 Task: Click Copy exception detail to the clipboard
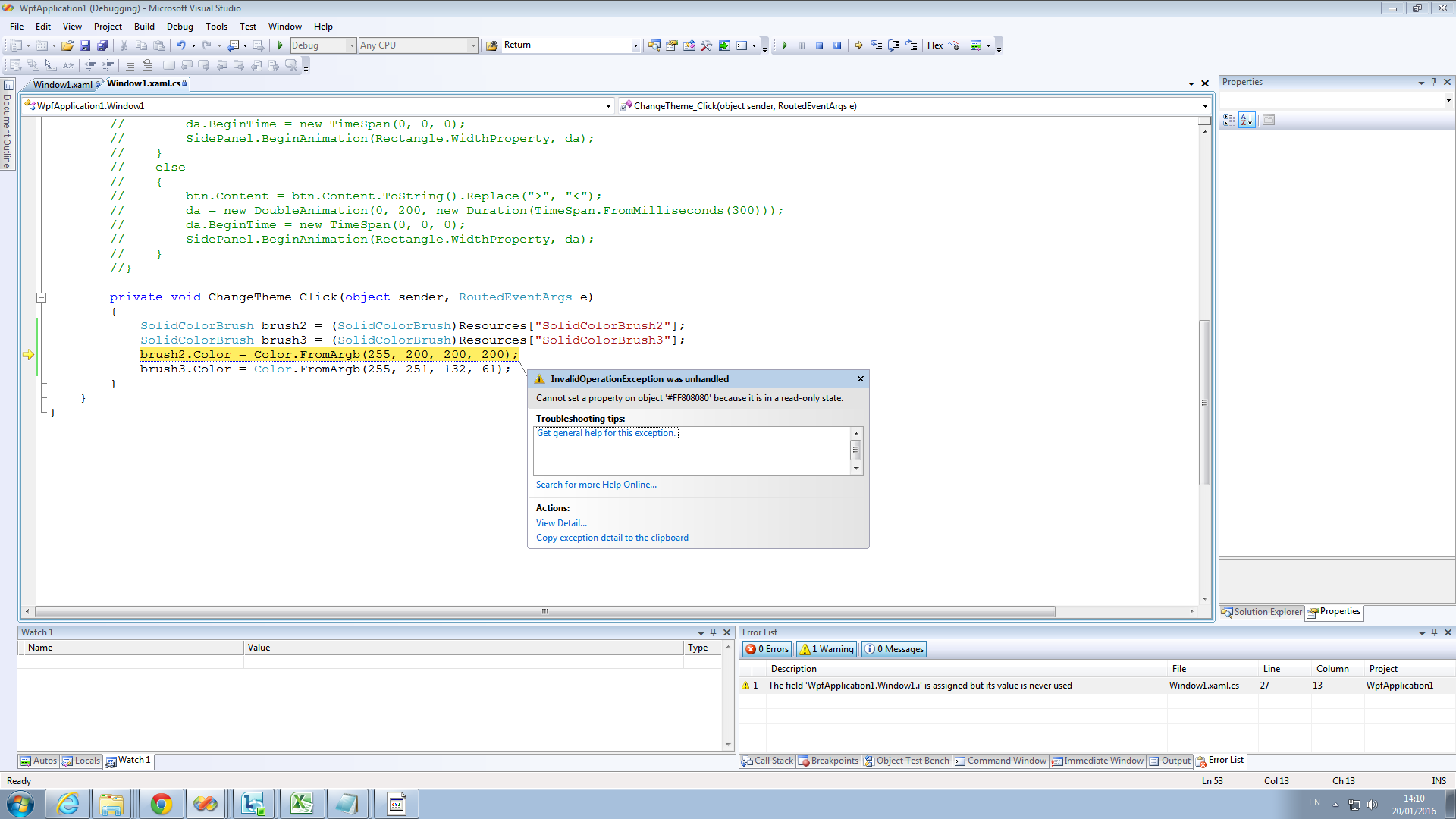(612, 538)
